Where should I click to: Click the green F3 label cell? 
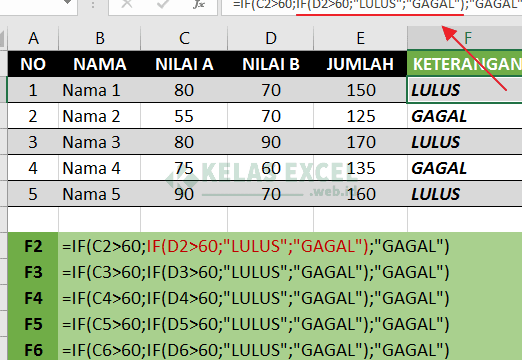[x=33, y=272]
